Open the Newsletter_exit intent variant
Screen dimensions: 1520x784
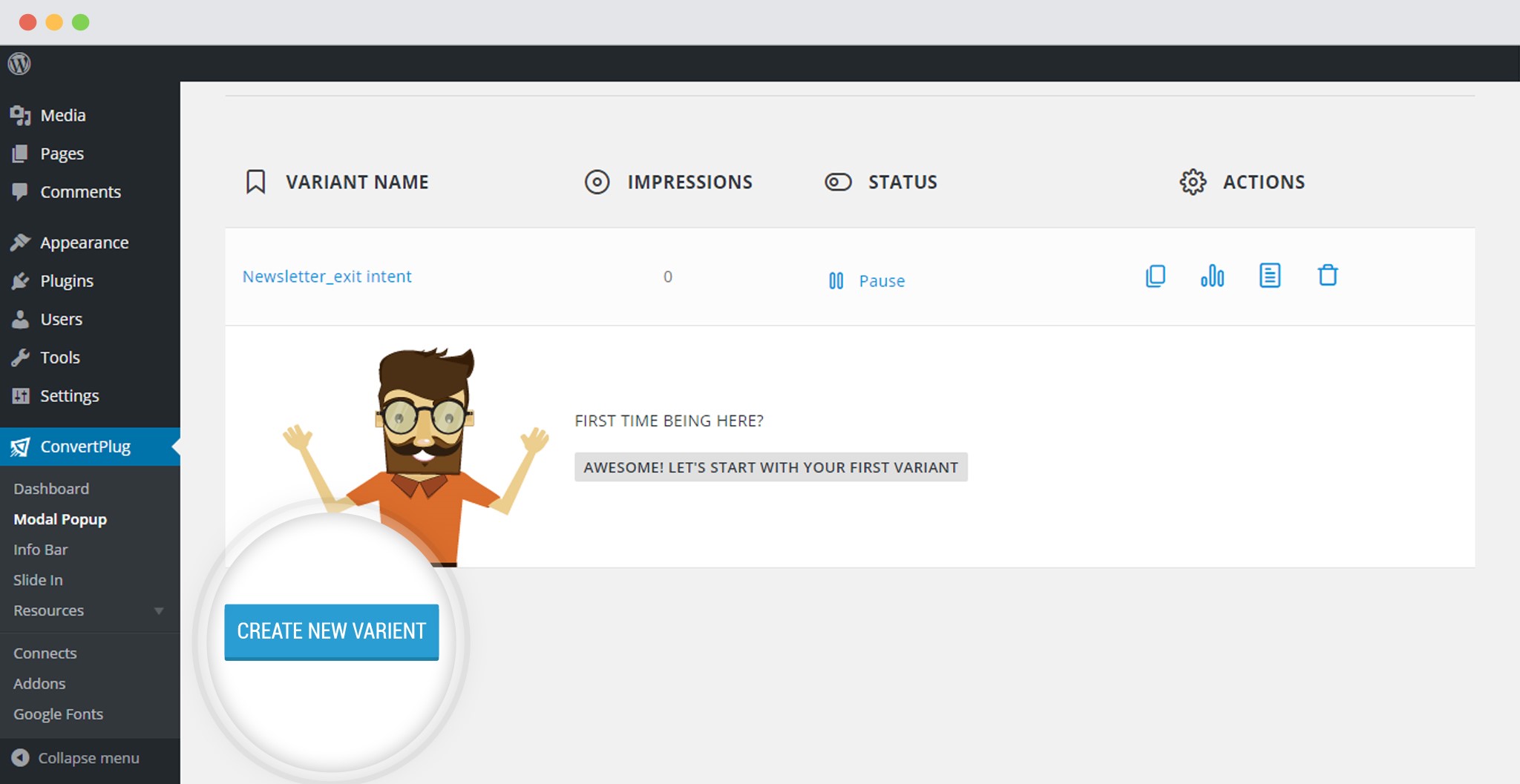coord(327,277)
